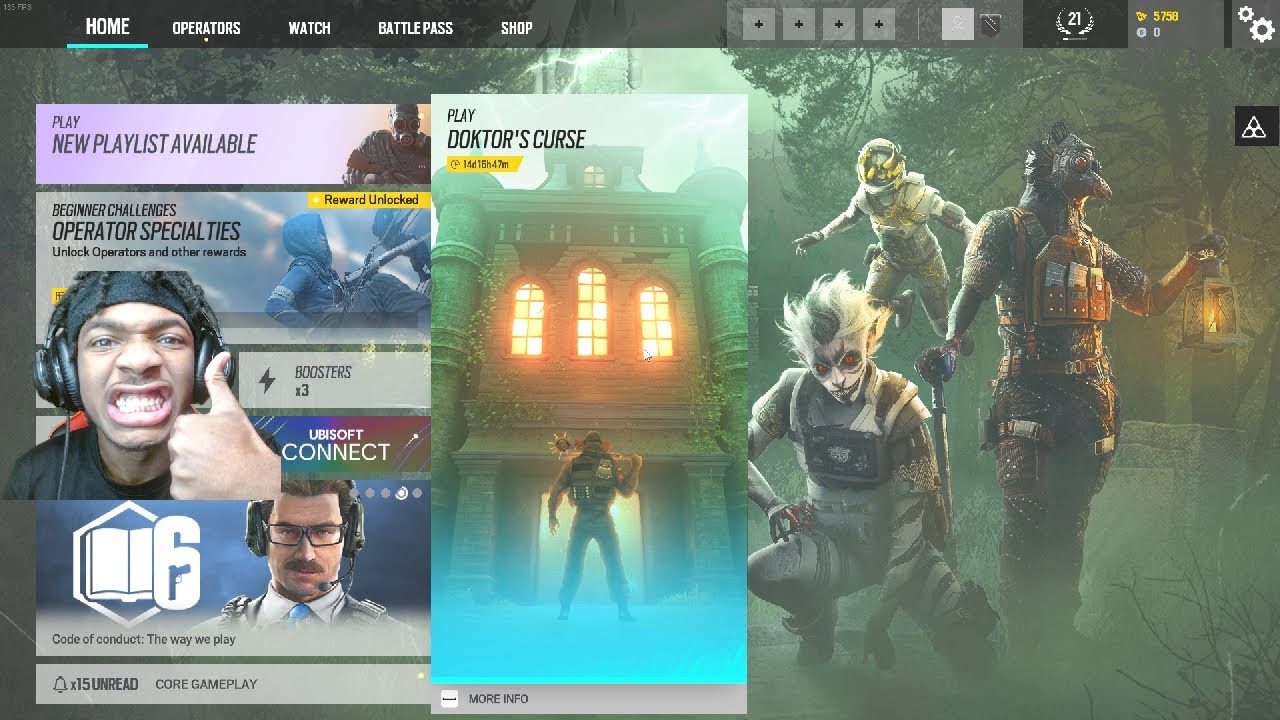Screen dimensions: 1280x720
Task: Click the R6 Credits balance showing 0
Action: click(x=1149, y=32)
